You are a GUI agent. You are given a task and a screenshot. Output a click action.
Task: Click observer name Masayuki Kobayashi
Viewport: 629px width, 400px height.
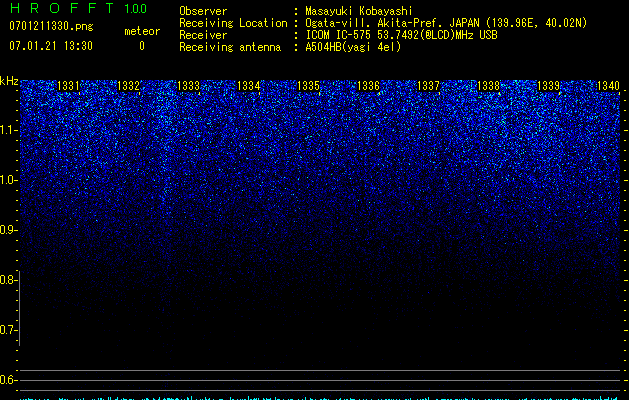pyautogui.click(x=359, y=11)
